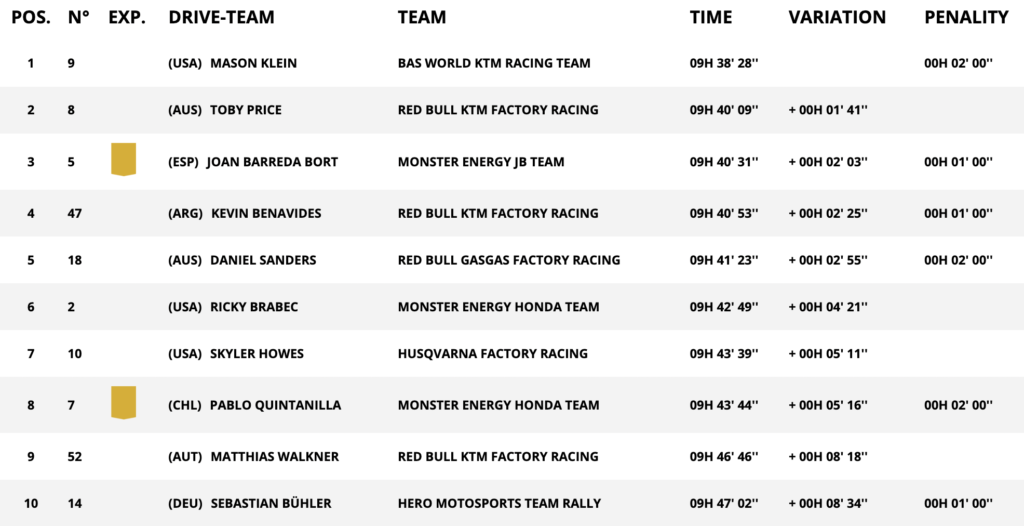1024x526 pixels.
Task: Click the gold flag icon beside Pablo Quintanilla
Action: (123, 402)
